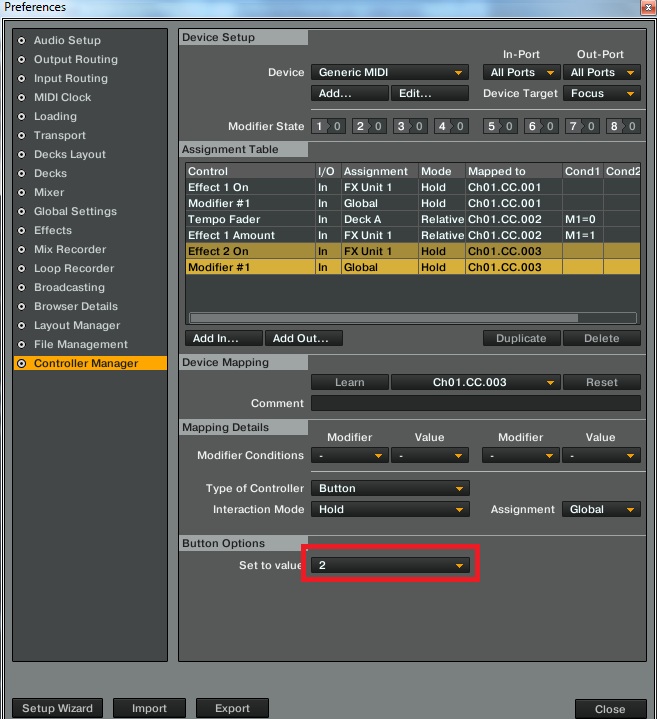Click the Duplicate button
Viewport: 657px width, 719px height.
521,338
